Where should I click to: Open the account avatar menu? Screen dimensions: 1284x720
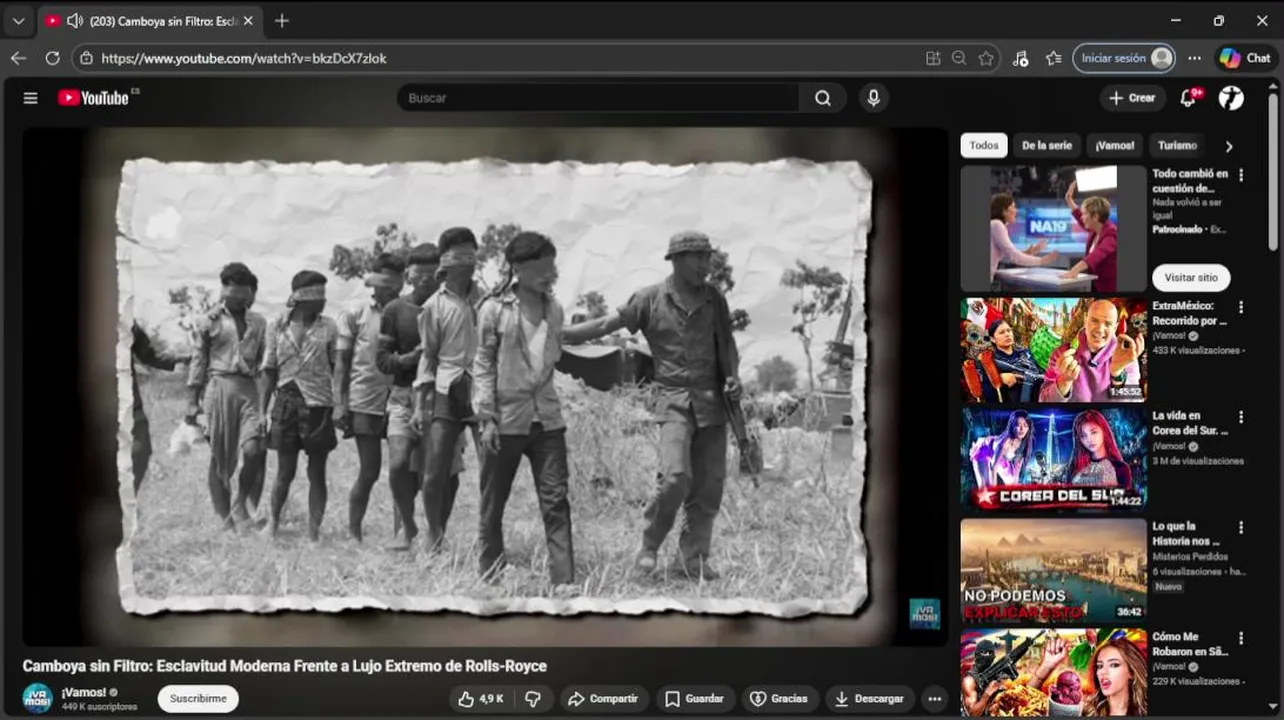1231,98
